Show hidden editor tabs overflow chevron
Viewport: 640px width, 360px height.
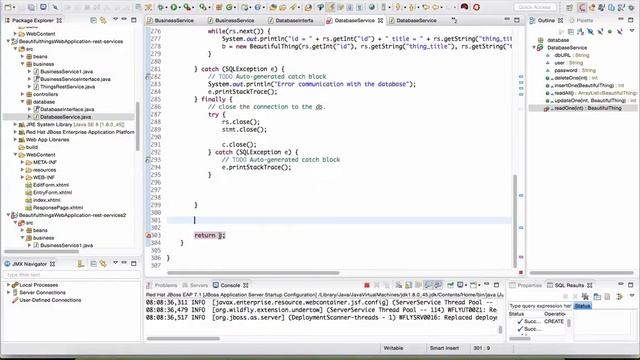[454, 20]
